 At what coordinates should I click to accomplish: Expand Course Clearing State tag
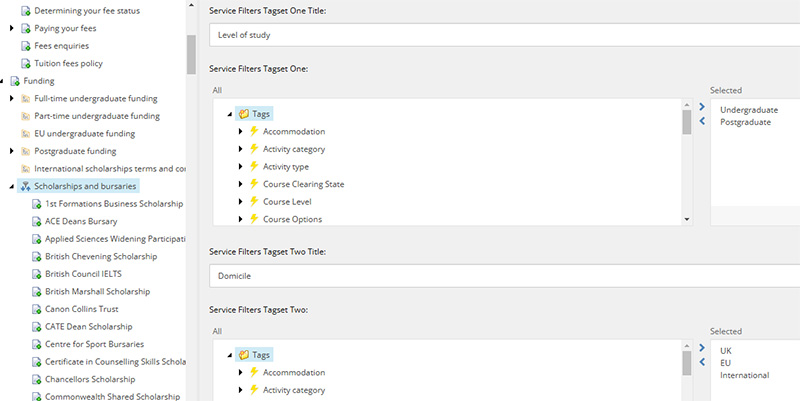click(241, 184)
